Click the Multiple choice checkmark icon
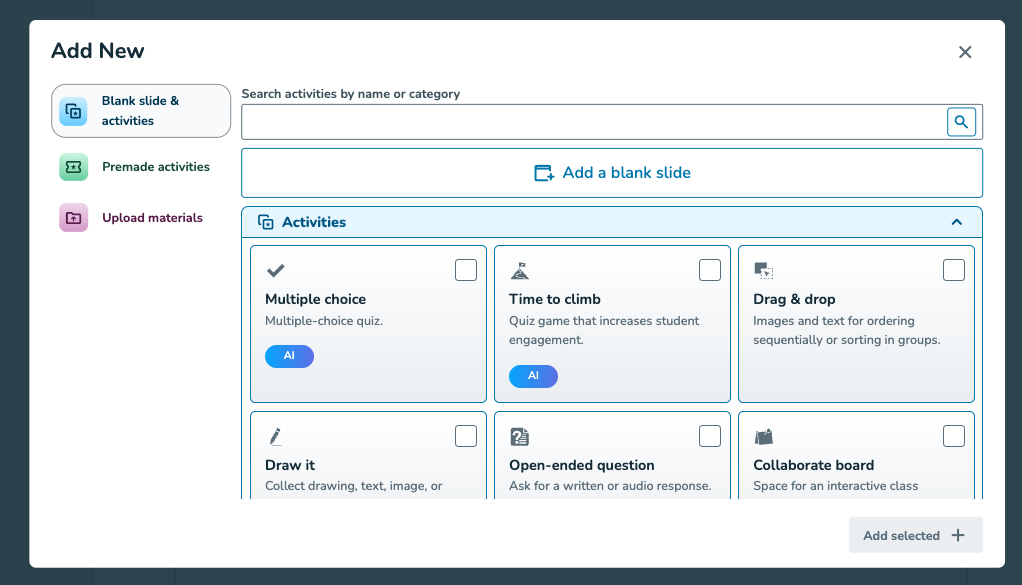1022x585 pixels. tap(276, 270)
